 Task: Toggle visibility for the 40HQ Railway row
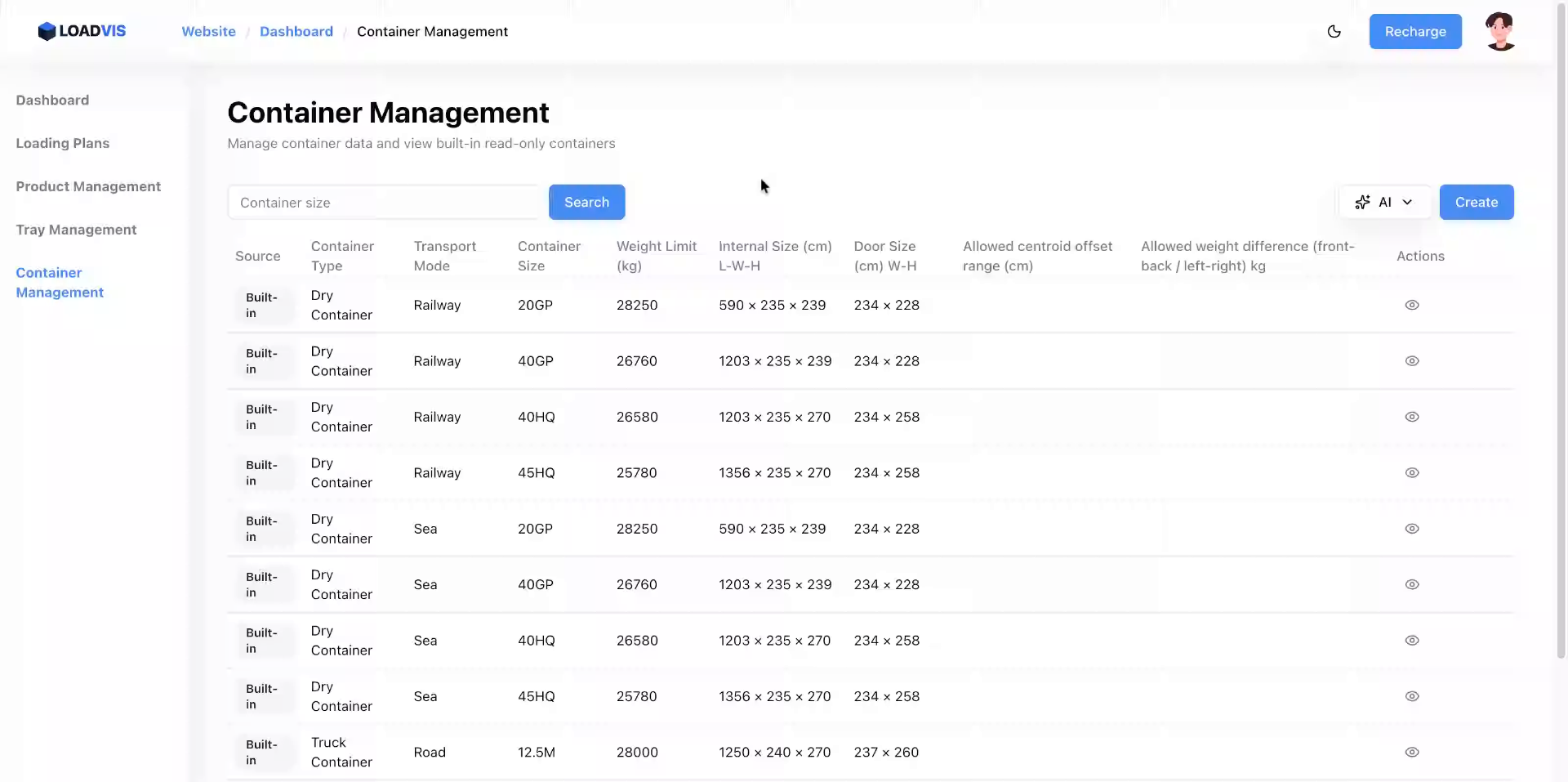[1412, 417]
